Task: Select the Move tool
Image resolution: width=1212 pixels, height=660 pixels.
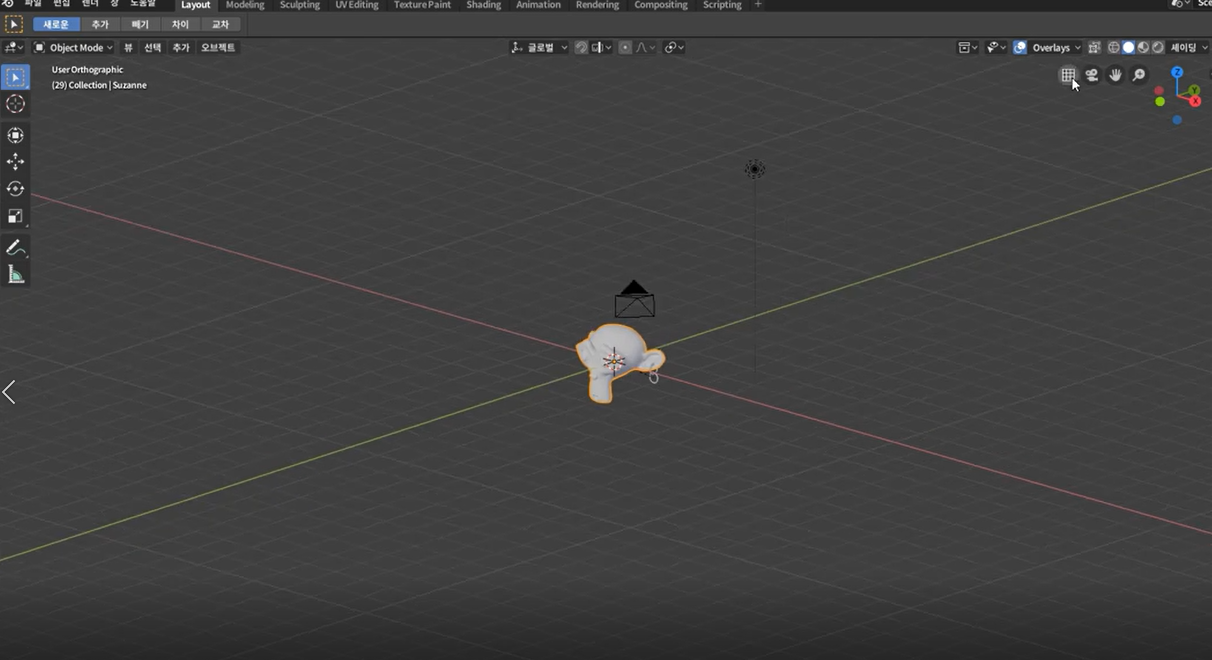Action: pyautogui.click(x=15, y=162)
